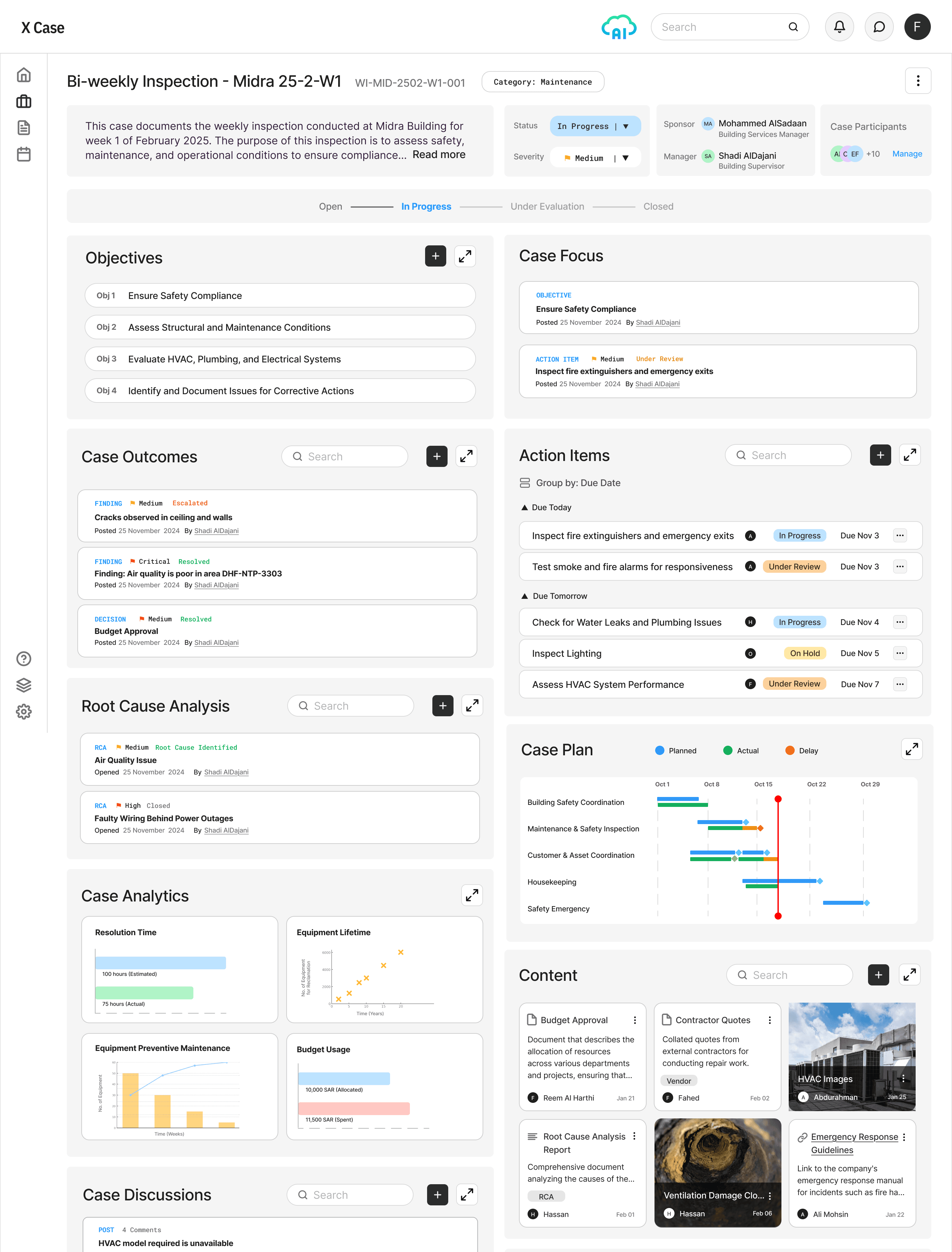Click the layers icon in sidebar
The height and width of the screenshot is (1252, 952).
24,685
